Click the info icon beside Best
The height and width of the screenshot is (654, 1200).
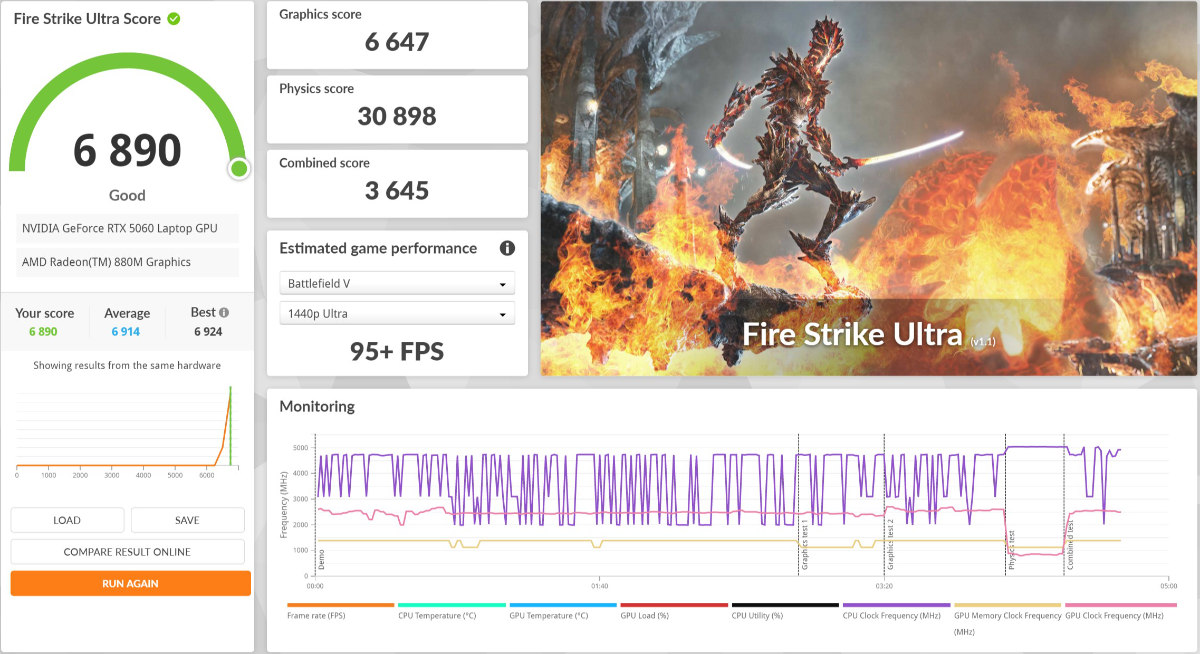tap(224, 312)
